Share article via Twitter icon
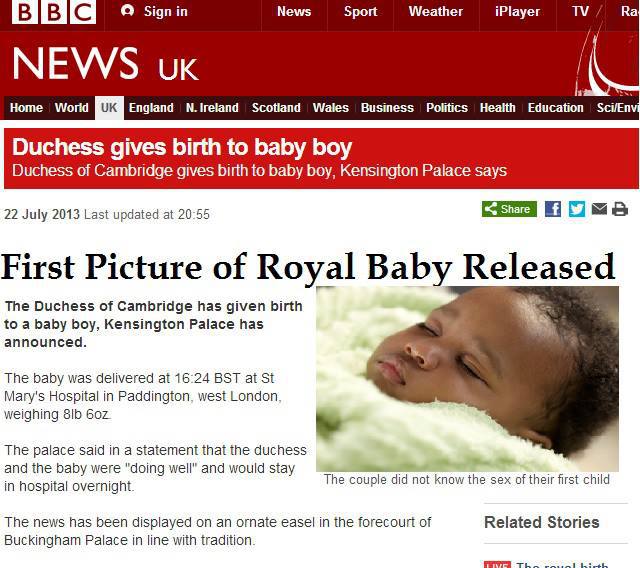 click(x=577, y=209)
